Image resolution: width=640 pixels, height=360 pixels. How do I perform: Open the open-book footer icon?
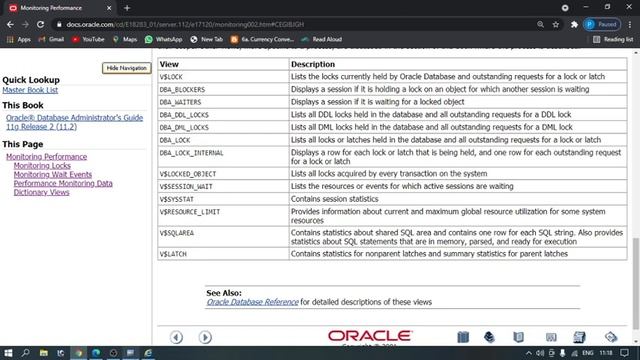pos(518,337)
